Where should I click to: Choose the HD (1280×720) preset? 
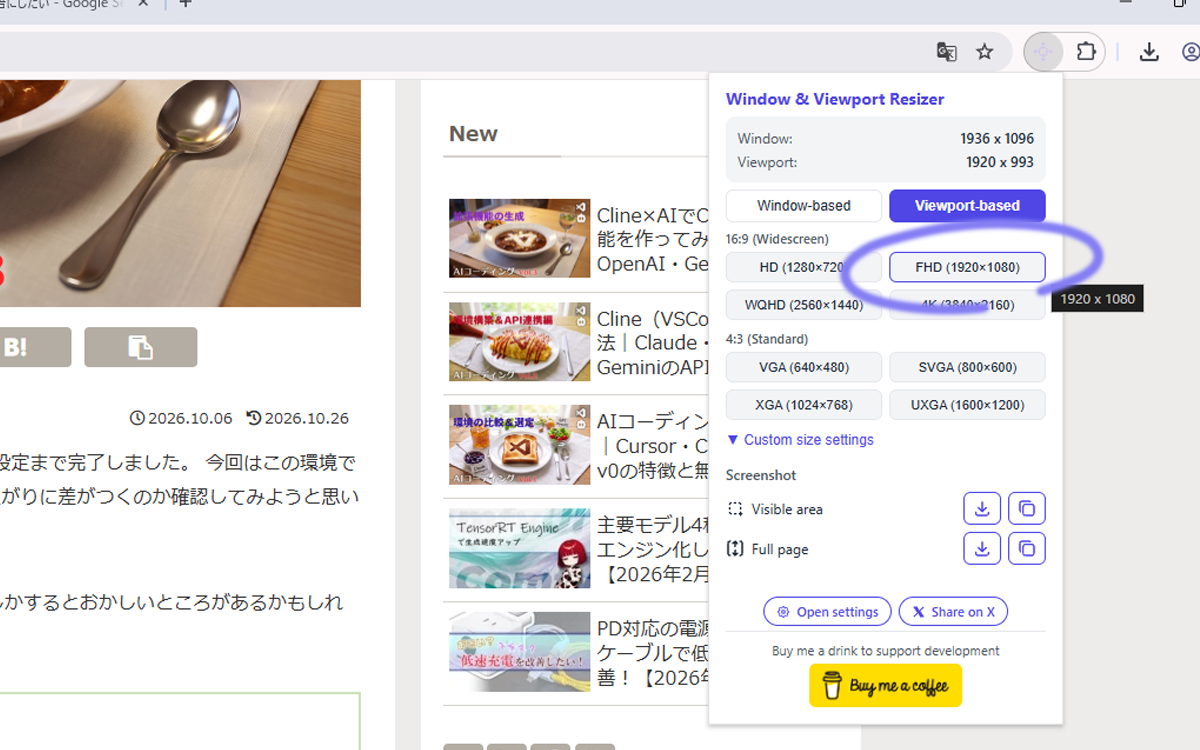pyautogui.click(x=804, y=267)
